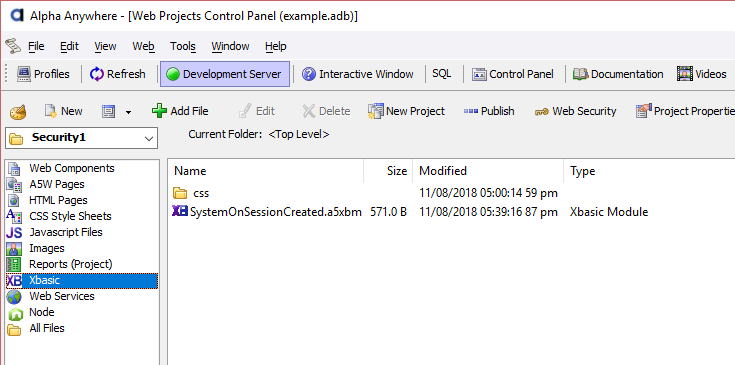This screenshot has width=735, height=365.
Task: Open Web Security key icon
Action: point(541,112)
